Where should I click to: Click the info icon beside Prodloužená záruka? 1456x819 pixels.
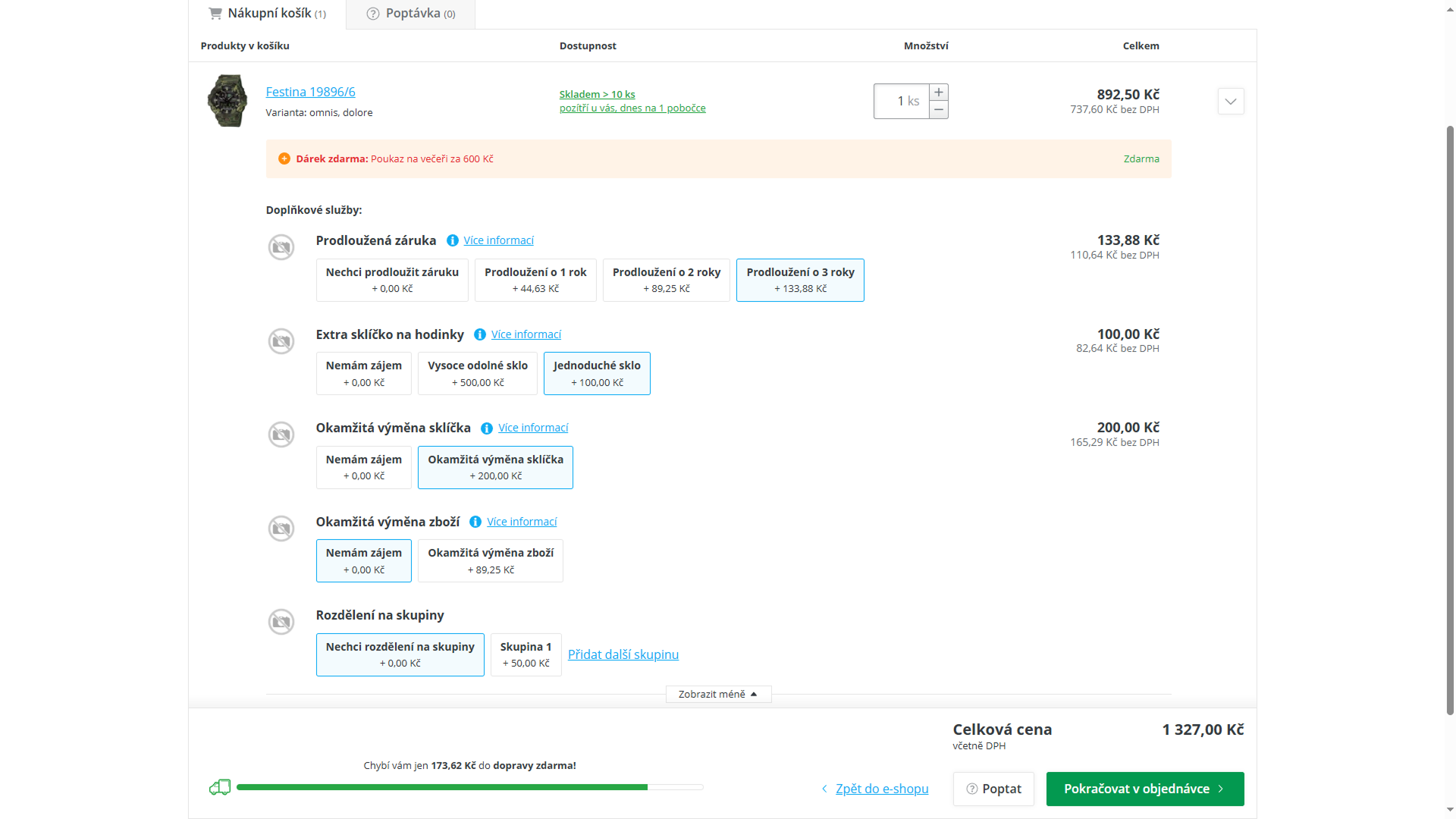[x=453, y=240]
